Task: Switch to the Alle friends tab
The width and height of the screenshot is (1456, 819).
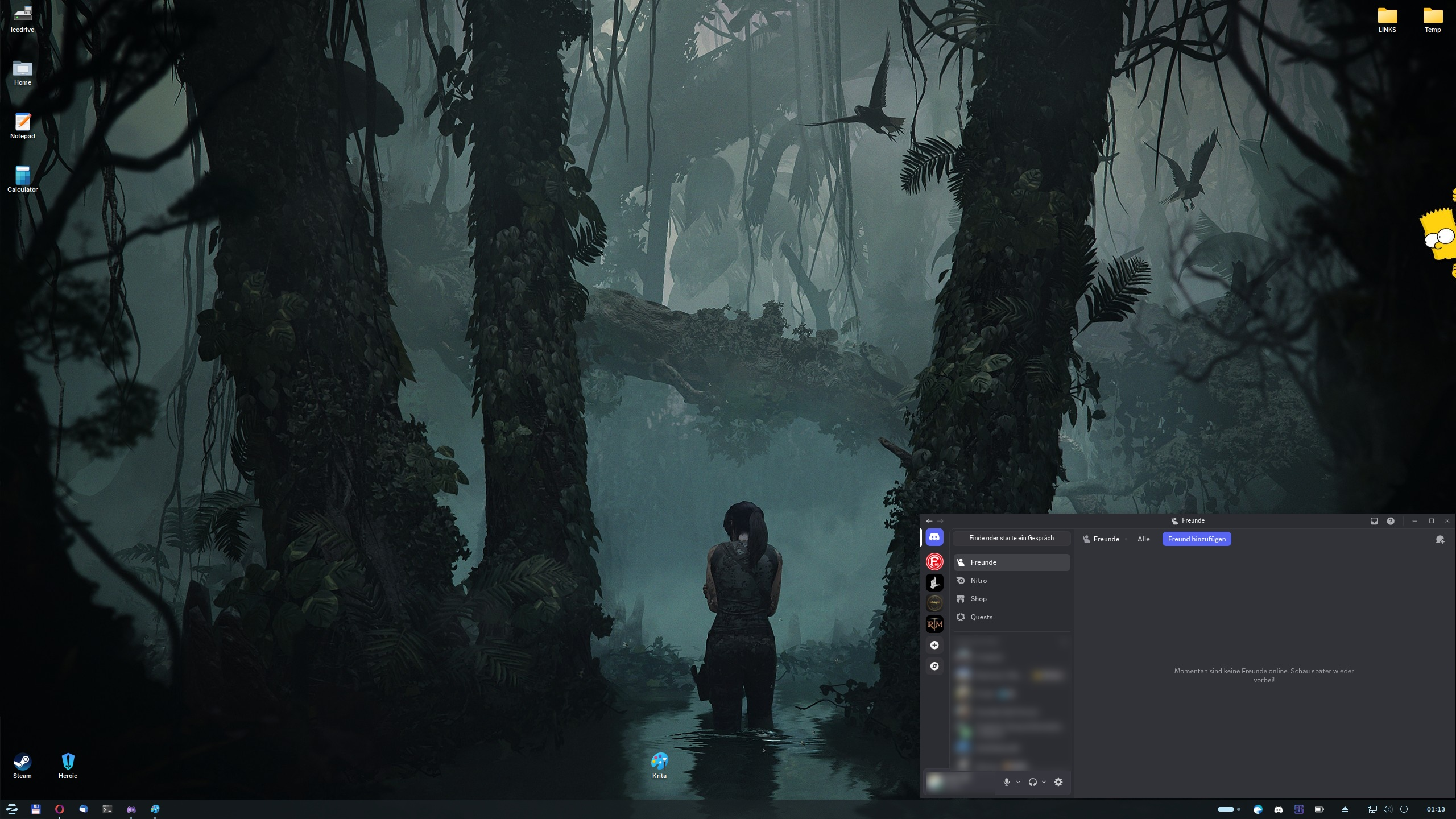Action: point(1143,539)
